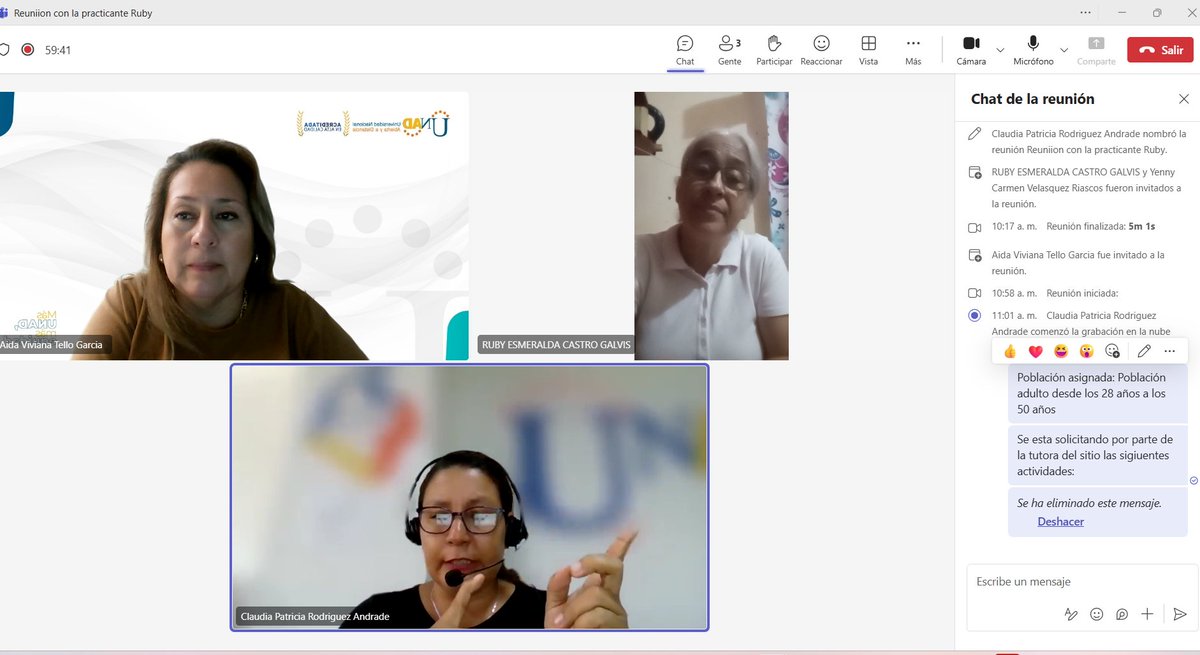Viewport: 1200px width, 655px height.
Task: Click the Se esta solicitando chat message
Action: (1097, 455)
